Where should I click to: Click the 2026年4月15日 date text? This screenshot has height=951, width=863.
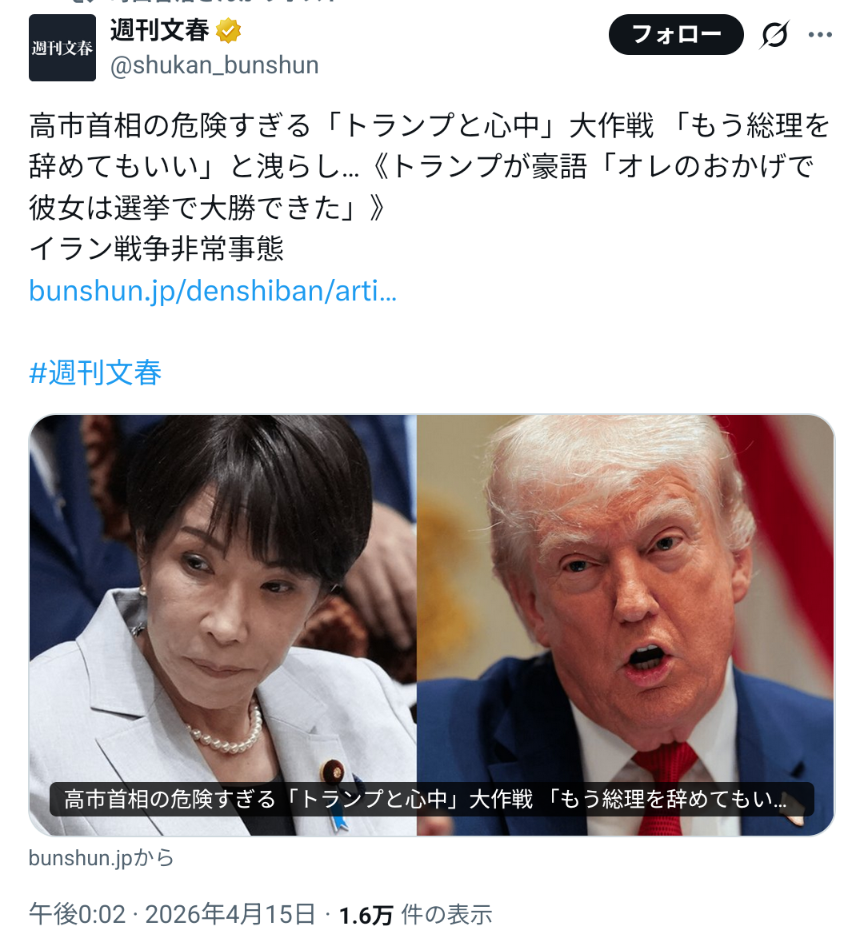230,915
